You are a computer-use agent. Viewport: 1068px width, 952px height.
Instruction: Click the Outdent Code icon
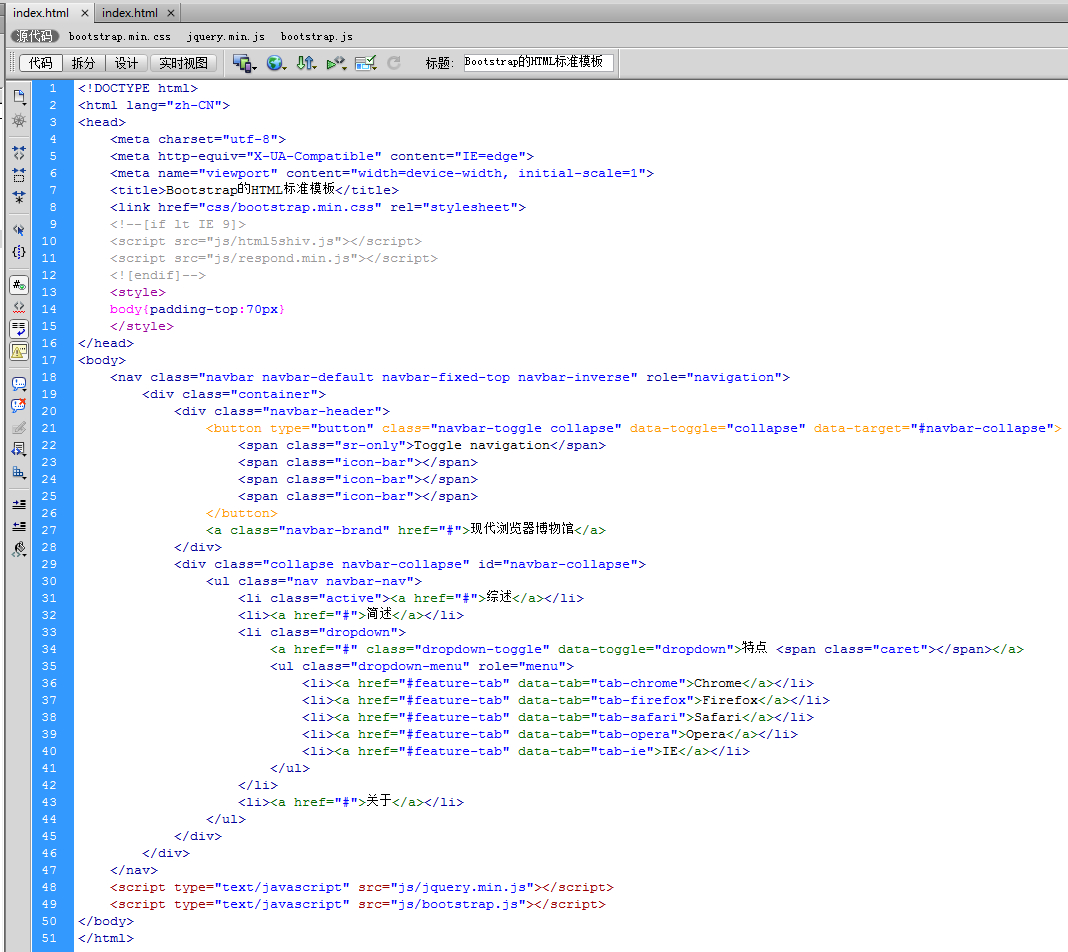(19, 526)
